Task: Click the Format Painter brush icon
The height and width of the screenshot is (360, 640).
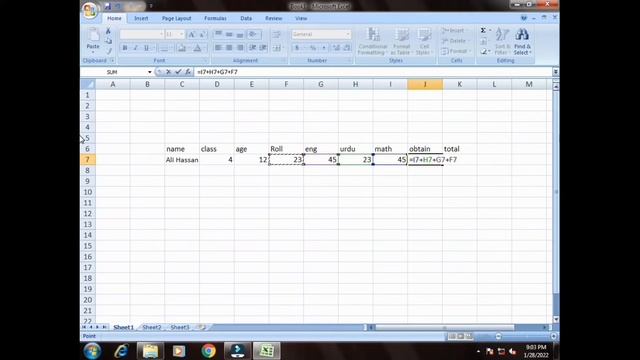Action: tap(108, 51)
